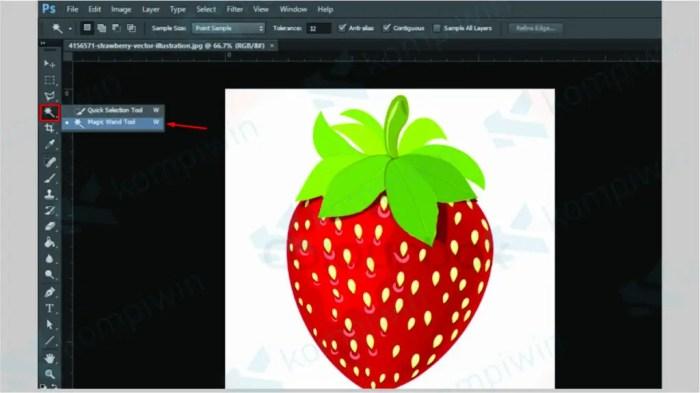Close the strawberry document tab
This screenshot has width=700, height=393.
coord(272,46)
